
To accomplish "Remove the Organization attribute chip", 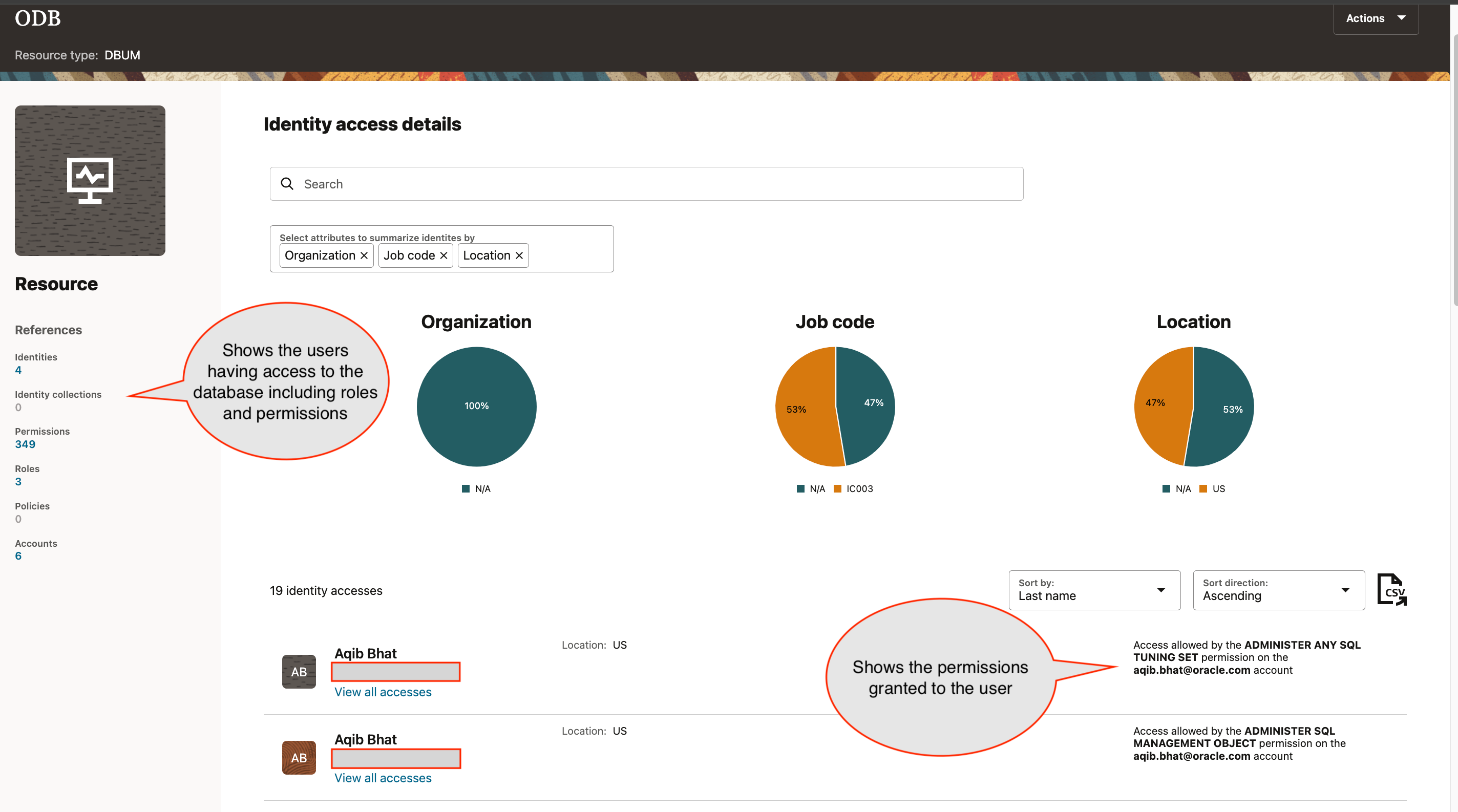I will pyautogui.click(x=364, y=255).
